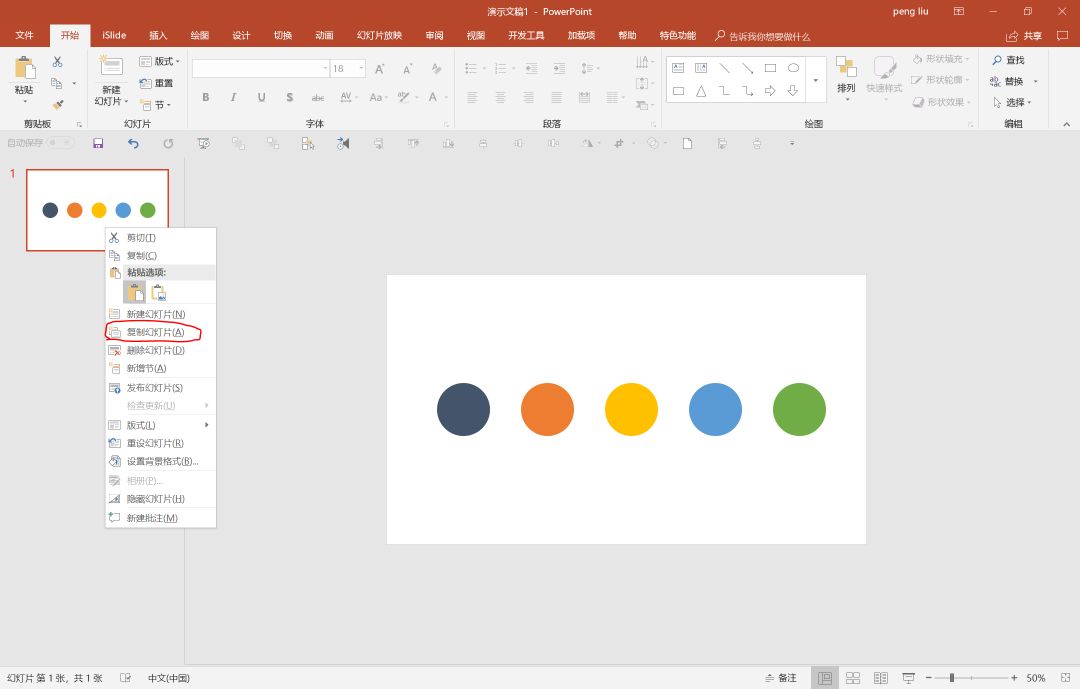Toggle the AutoSave (自动保存) switch

click(60, 143)
